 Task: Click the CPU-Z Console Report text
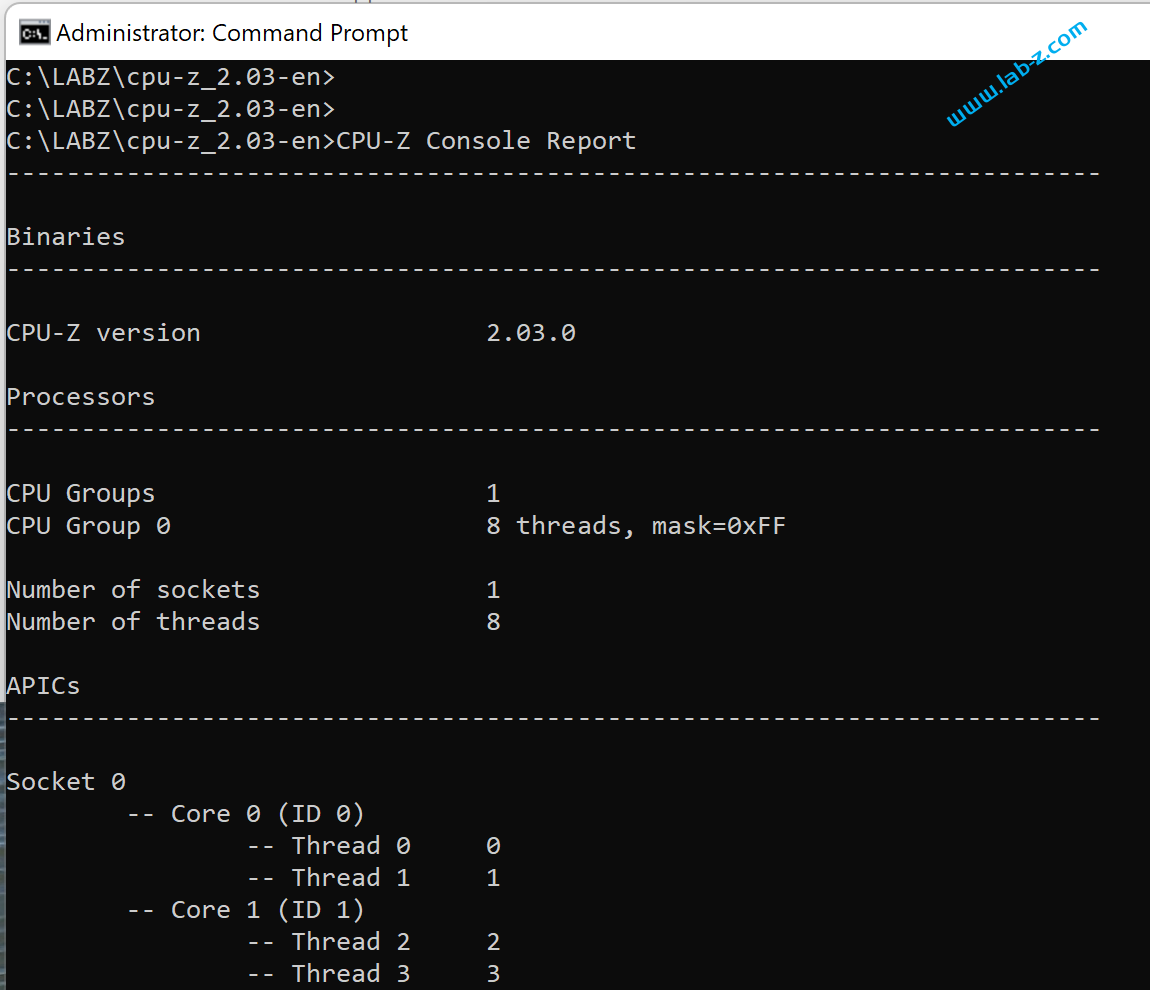coord(486,141)
